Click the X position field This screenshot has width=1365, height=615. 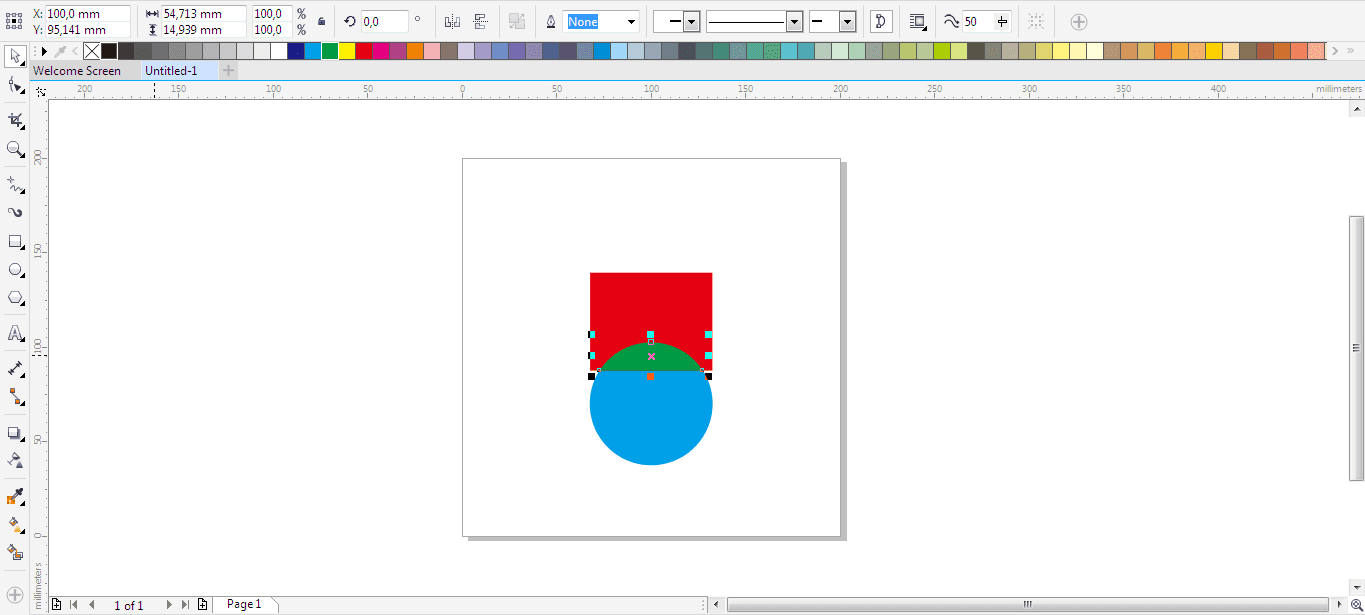point(87,14)
